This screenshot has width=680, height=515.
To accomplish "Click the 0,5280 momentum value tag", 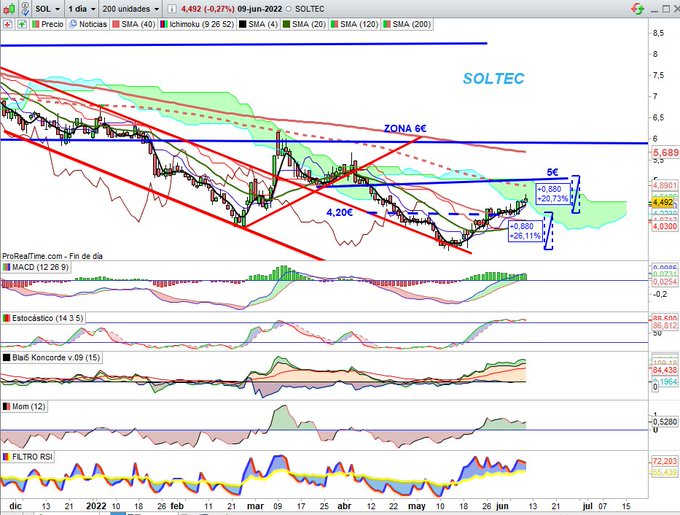I will coord(664,421).
